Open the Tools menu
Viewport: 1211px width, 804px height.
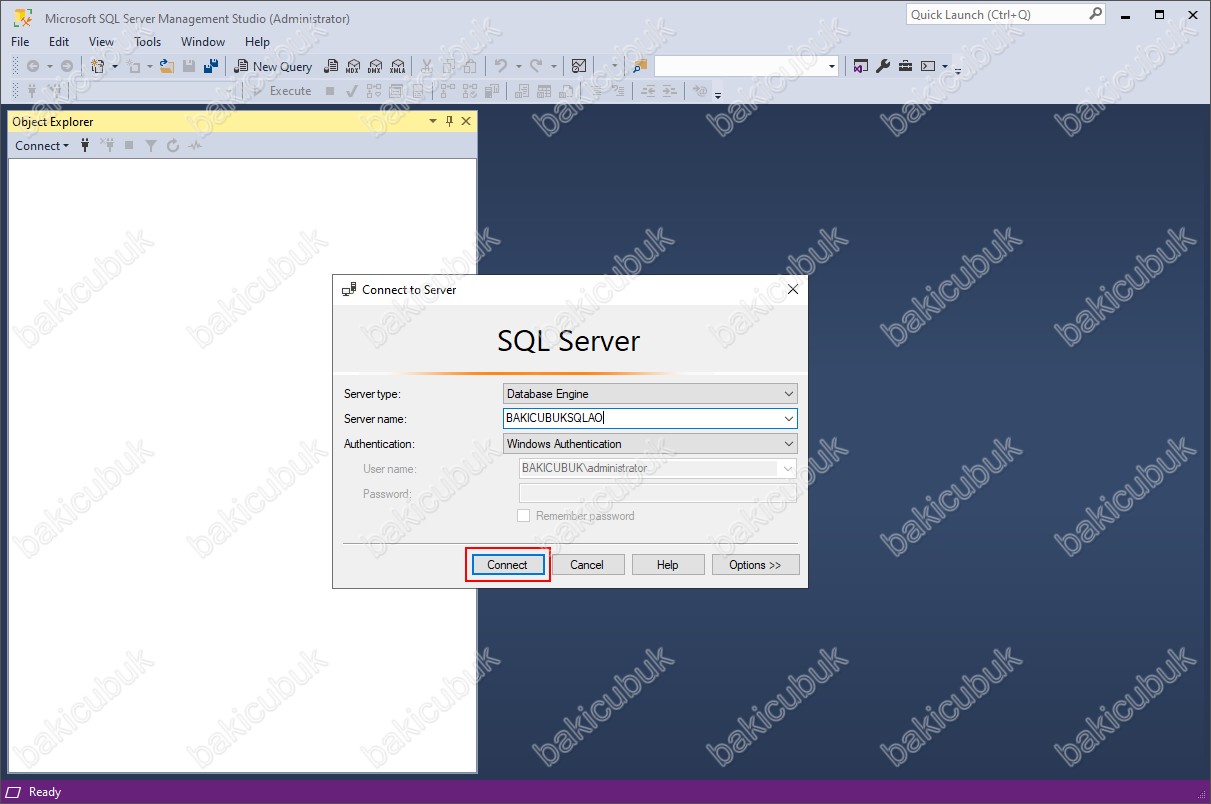pyautogui.click(x=147, y=42)
